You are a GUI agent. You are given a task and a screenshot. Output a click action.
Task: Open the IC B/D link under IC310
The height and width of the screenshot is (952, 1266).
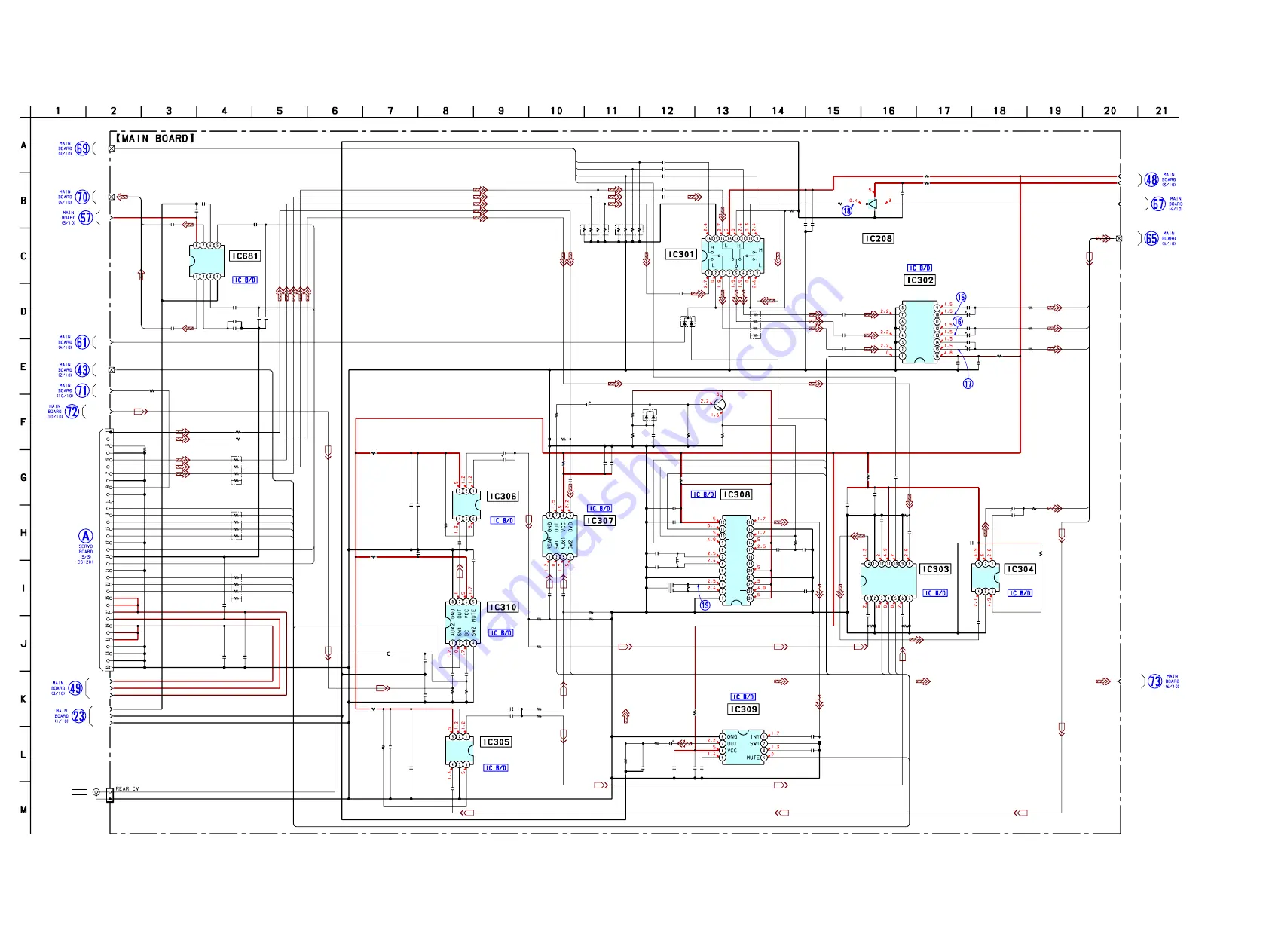point(501,633)
